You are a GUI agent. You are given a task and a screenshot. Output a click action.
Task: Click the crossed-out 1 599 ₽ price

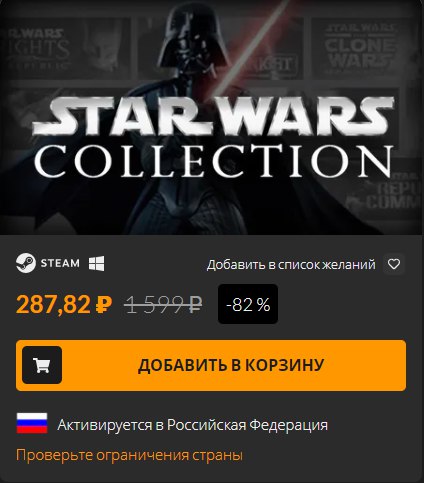click(x=163, y=305)
